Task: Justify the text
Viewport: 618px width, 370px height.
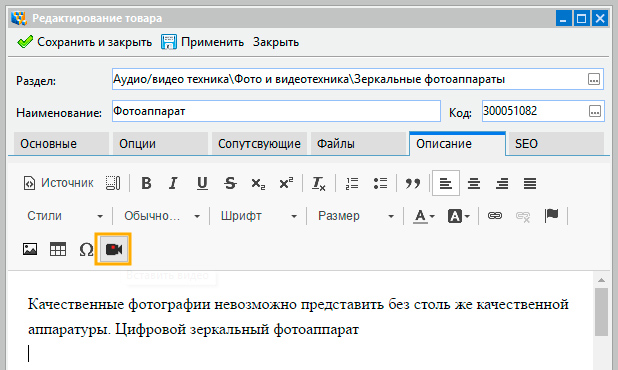Action: 530,184
